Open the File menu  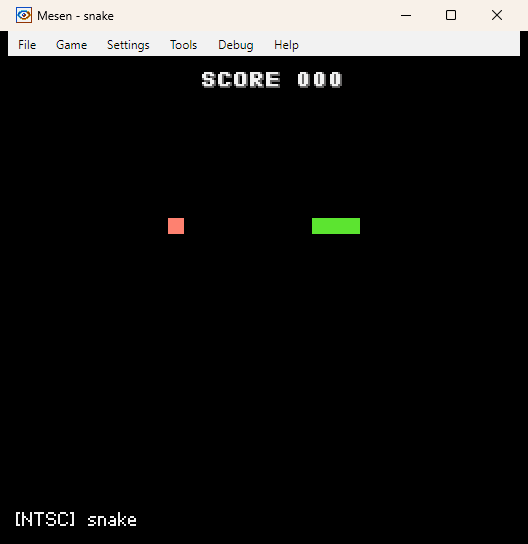coord(27,45)
